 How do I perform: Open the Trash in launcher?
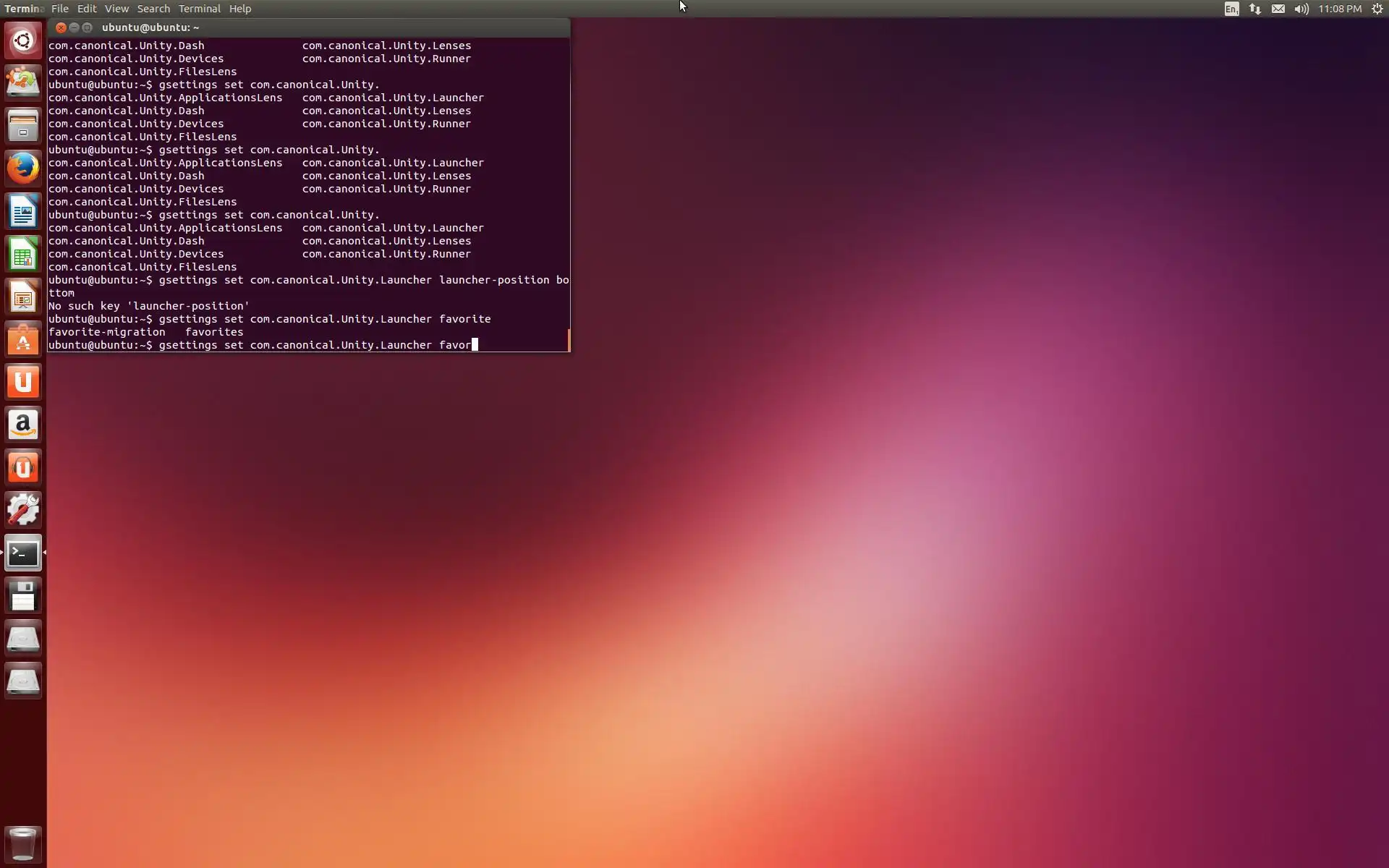click(x=23, y=843)
